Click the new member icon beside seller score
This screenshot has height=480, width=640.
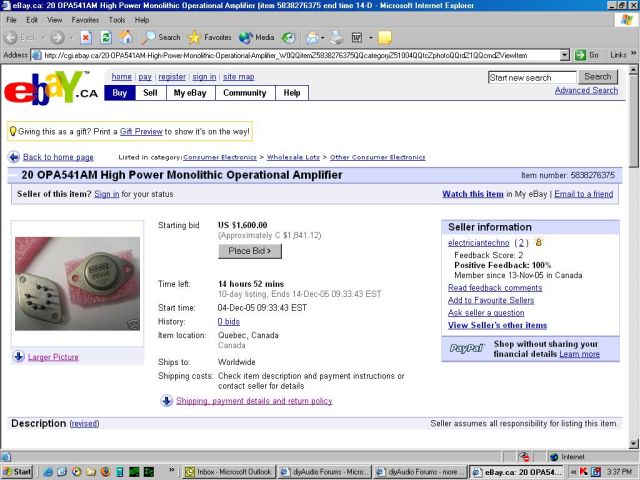538,242
